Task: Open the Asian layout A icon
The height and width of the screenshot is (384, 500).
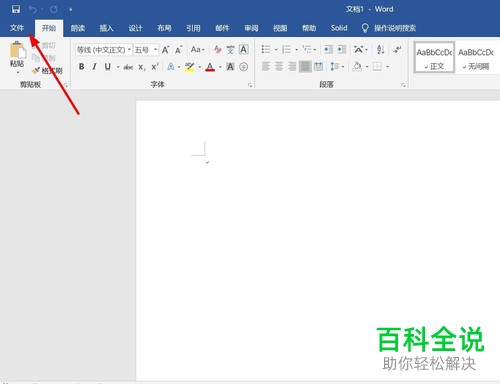Action: [x=359, y=50]
